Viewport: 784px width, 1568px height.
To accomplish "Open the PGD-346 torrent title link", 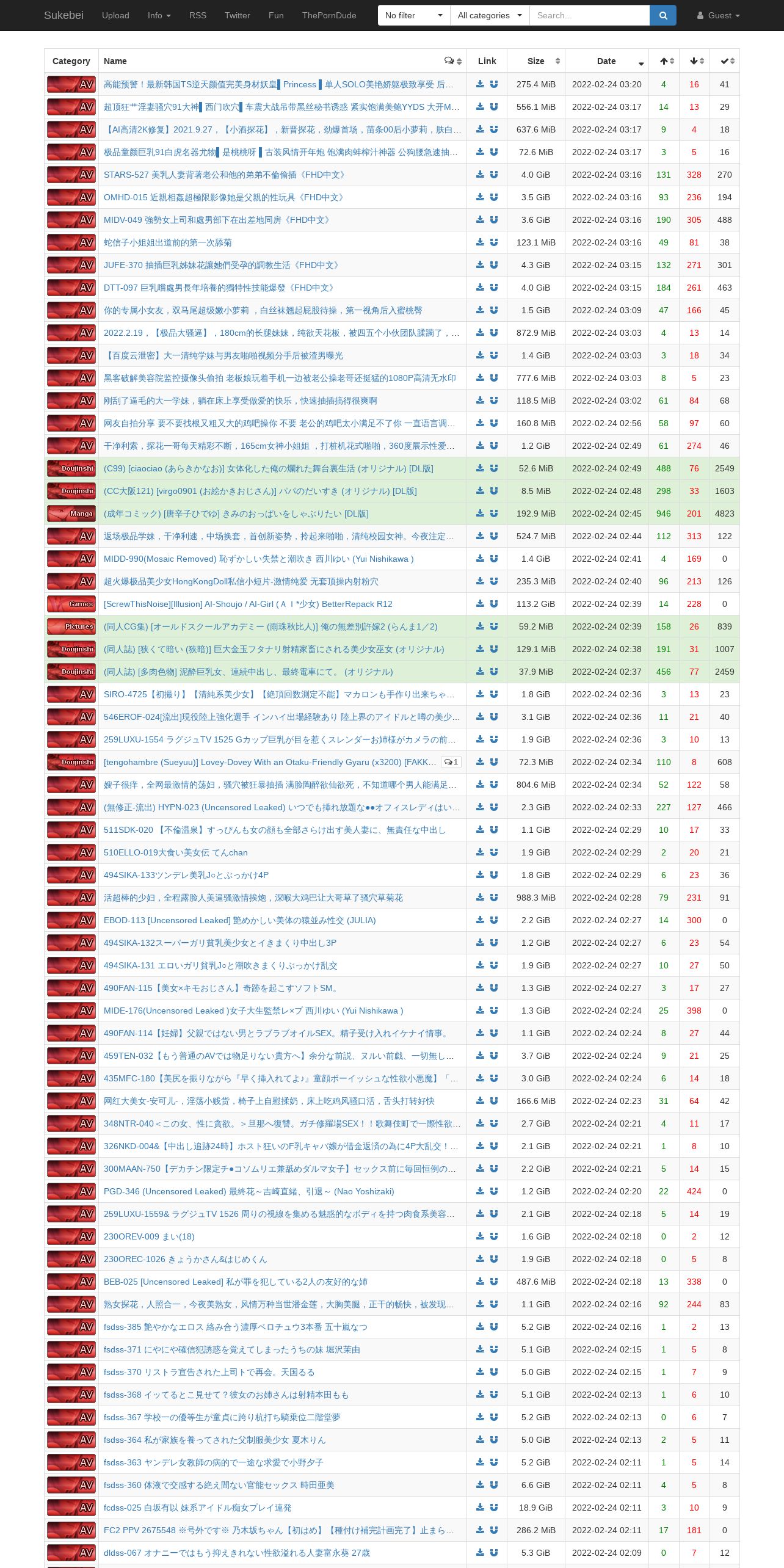I will [249, 1191].
